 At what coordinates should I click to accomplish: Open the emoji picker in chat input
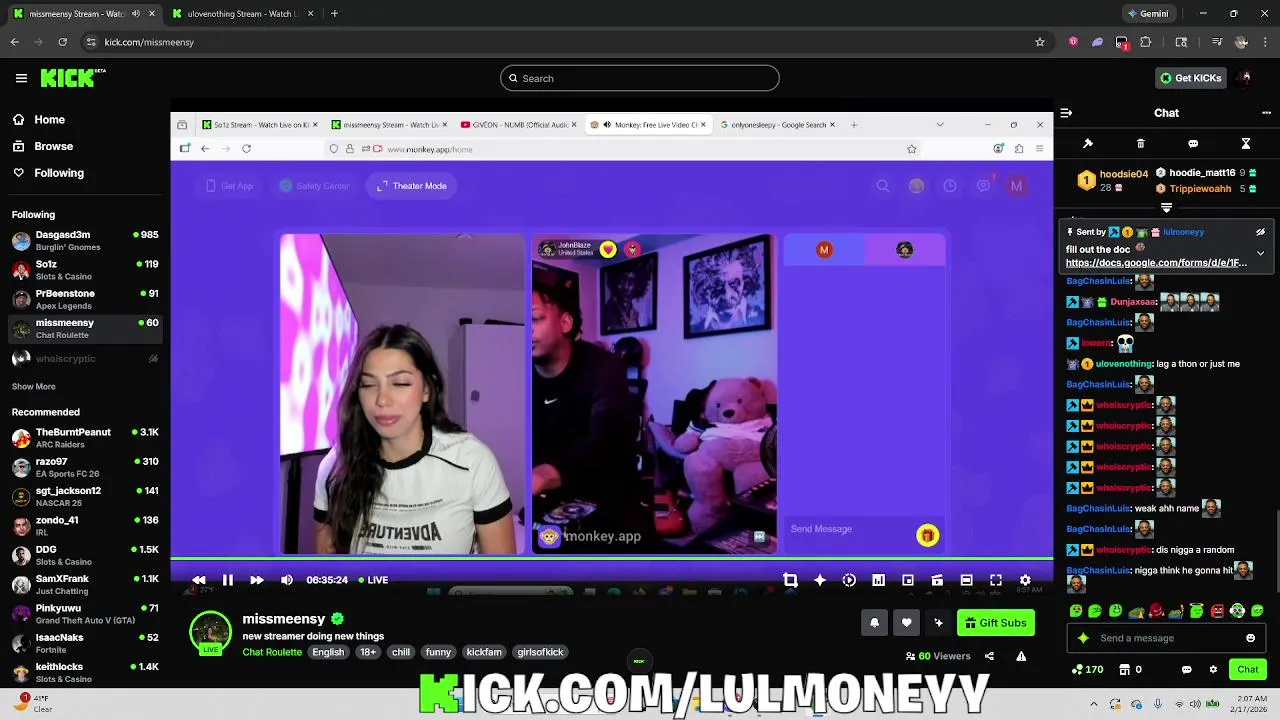click(1250, 638)
